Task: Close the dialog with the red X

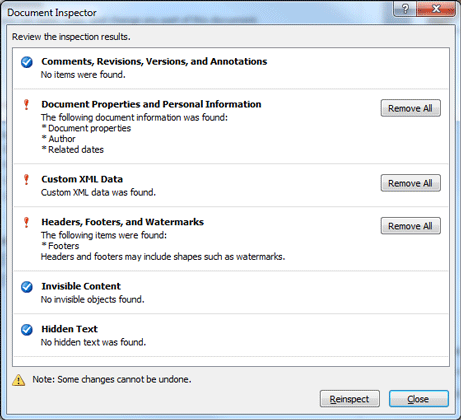Action: pos(436,8)
